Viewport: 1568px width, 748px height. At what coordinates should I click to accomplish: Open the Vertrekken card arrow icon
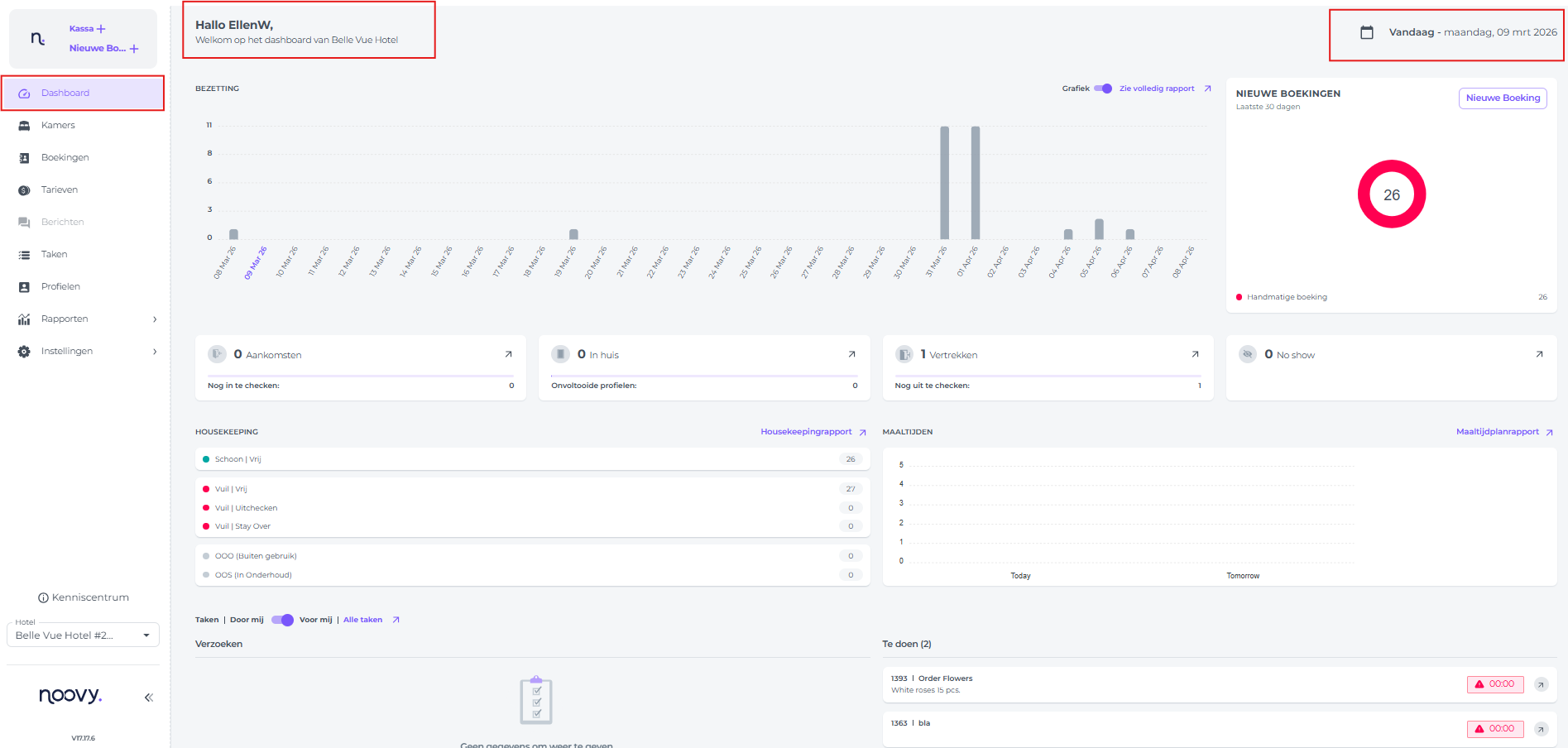coord(1195,354)
